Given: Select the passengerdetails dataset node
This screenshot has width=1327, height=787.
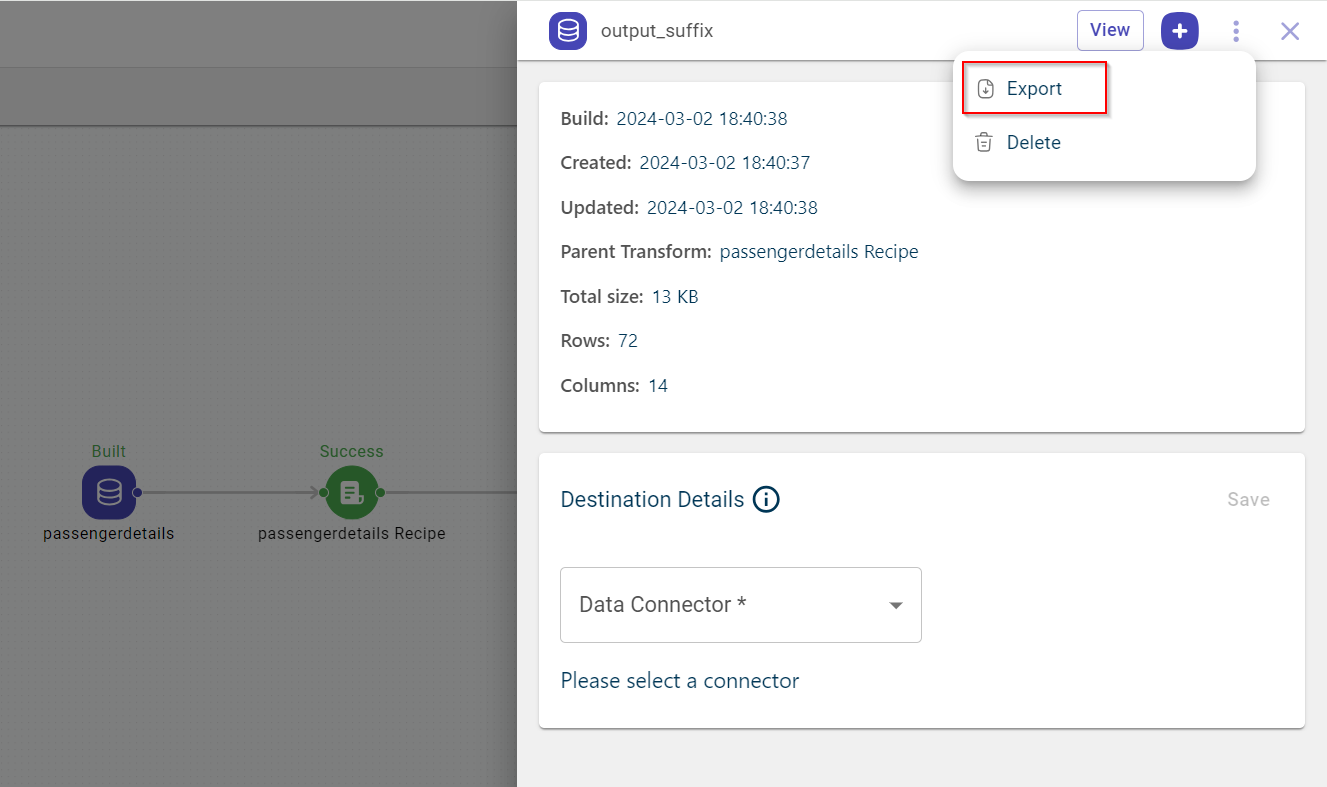Looking at the screenshot, I should [x=108, y=492].
